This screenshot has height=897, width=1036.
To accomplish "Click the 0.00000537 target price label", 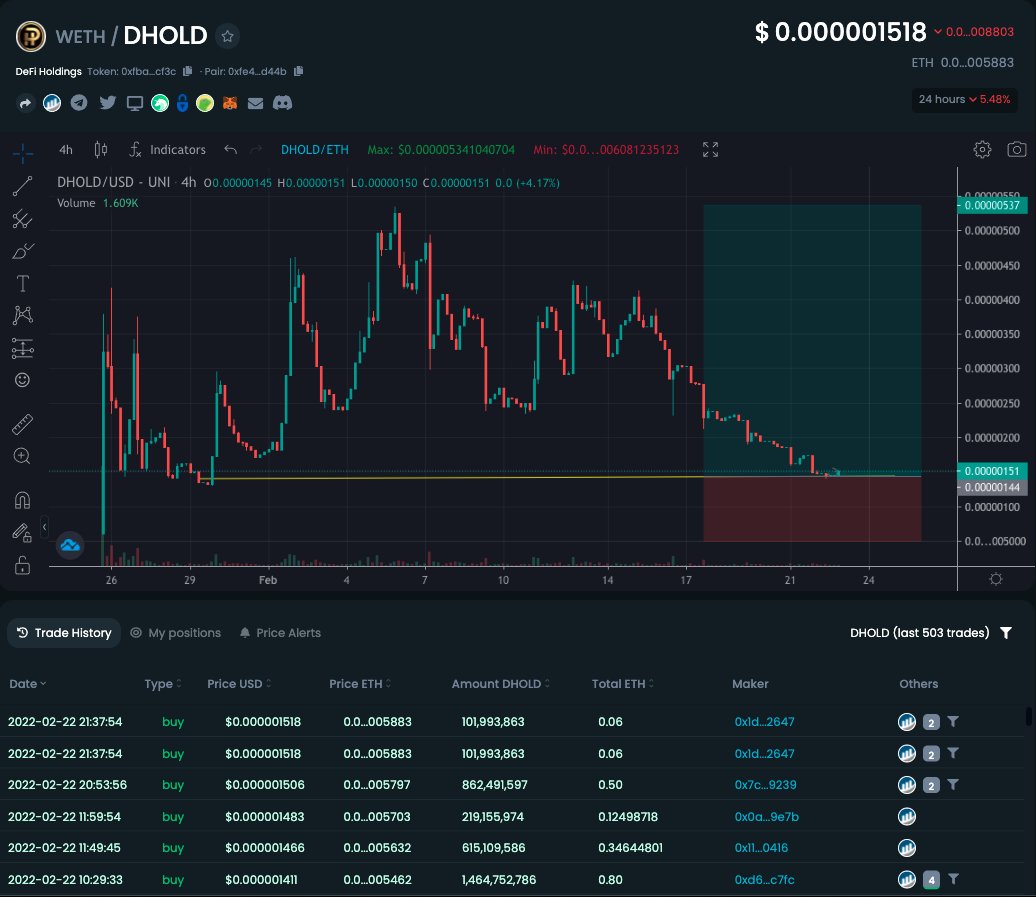I will coord(992,205).
